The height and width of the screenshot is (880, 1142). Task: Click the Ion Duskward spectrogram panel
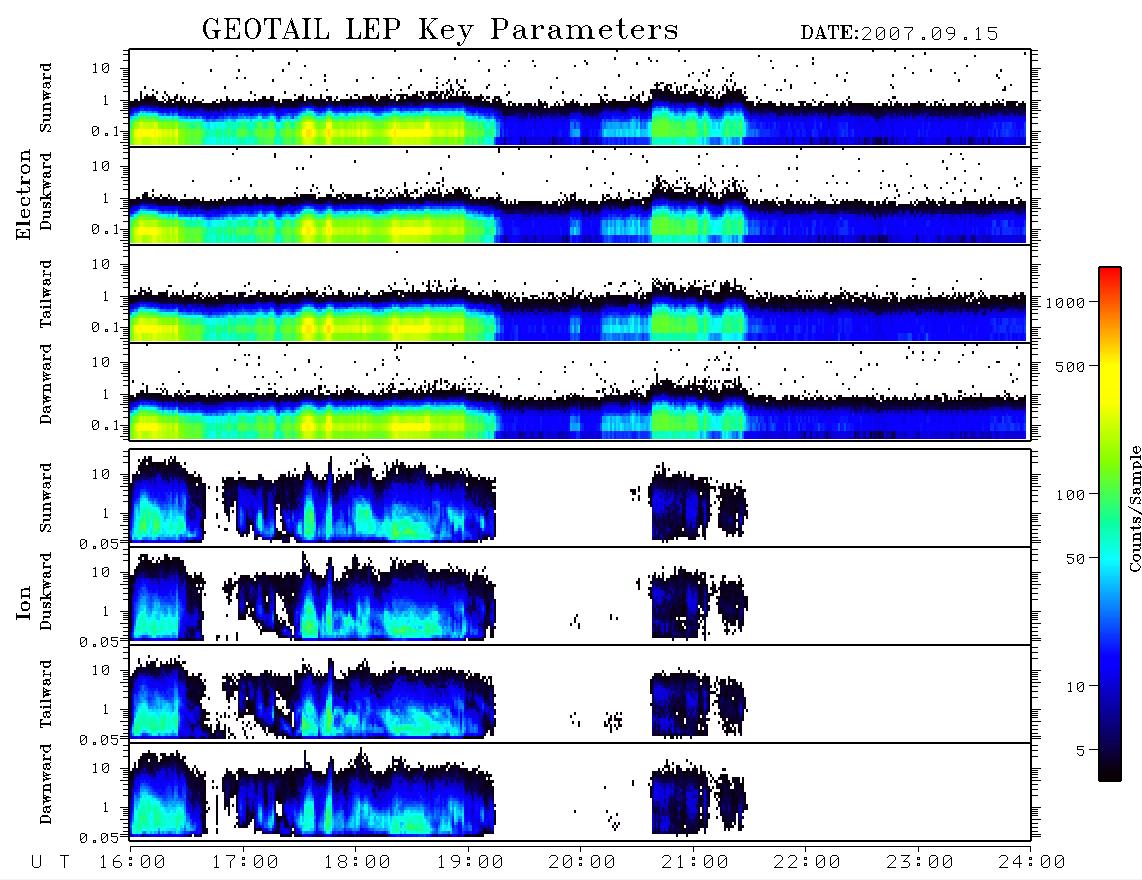coord(580,596)
